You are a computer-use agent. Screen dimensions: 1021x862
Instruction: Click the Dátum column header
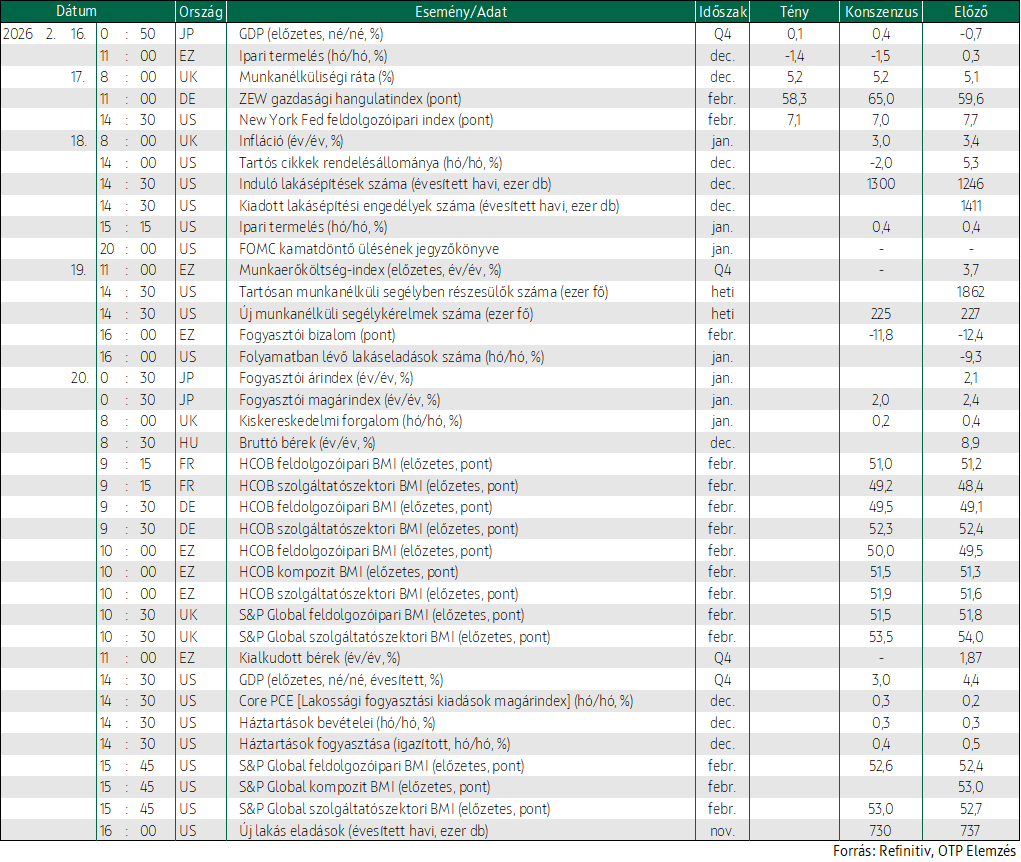click(77, 12)
